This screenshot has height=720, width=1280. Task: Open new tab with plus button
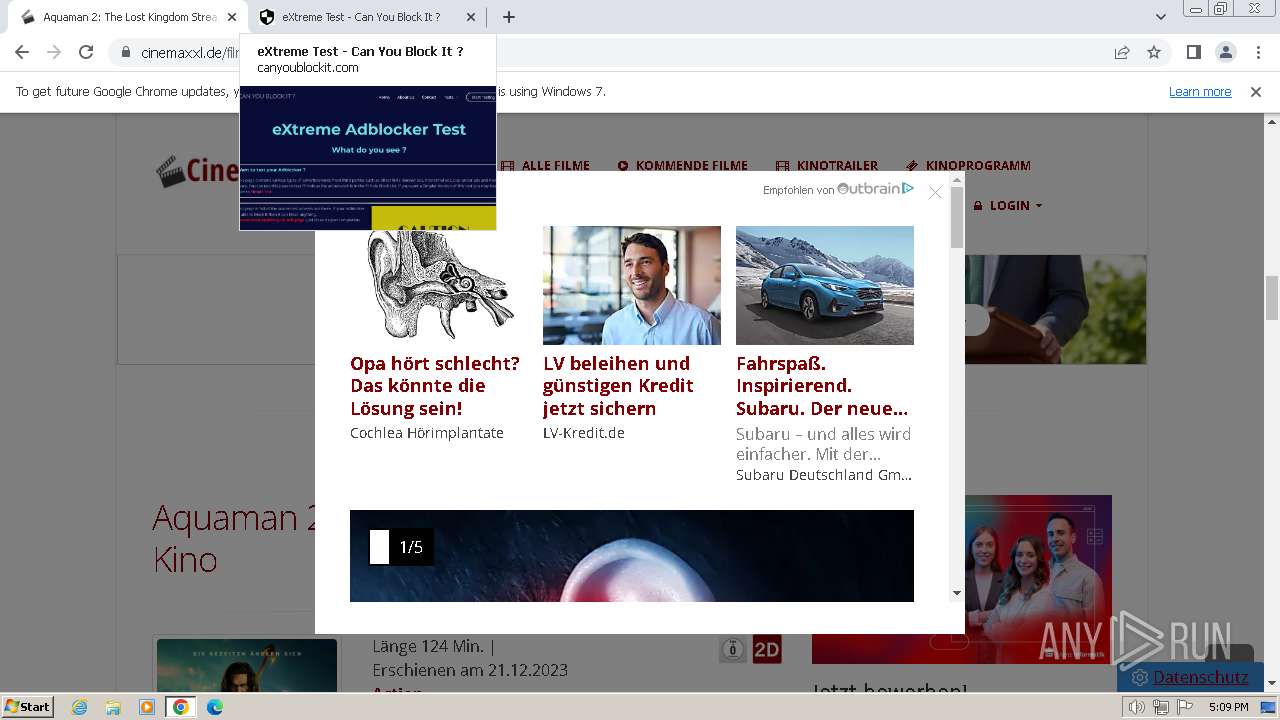[509, 17]
